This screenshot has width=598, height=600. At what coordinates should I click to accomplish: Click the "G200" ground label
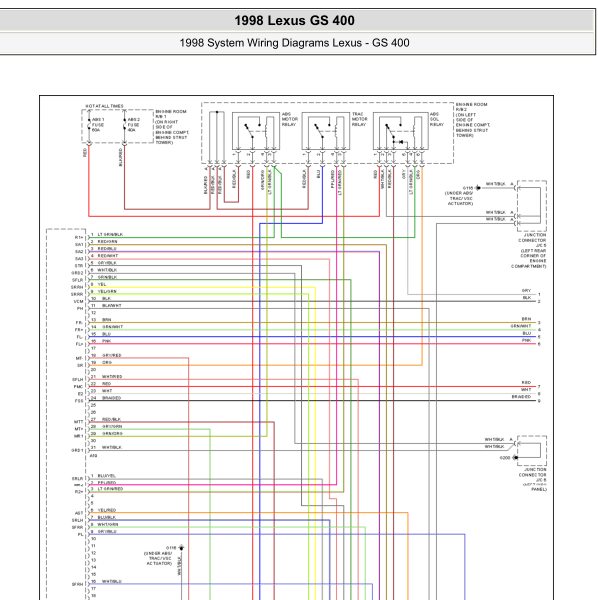point(505,458)
